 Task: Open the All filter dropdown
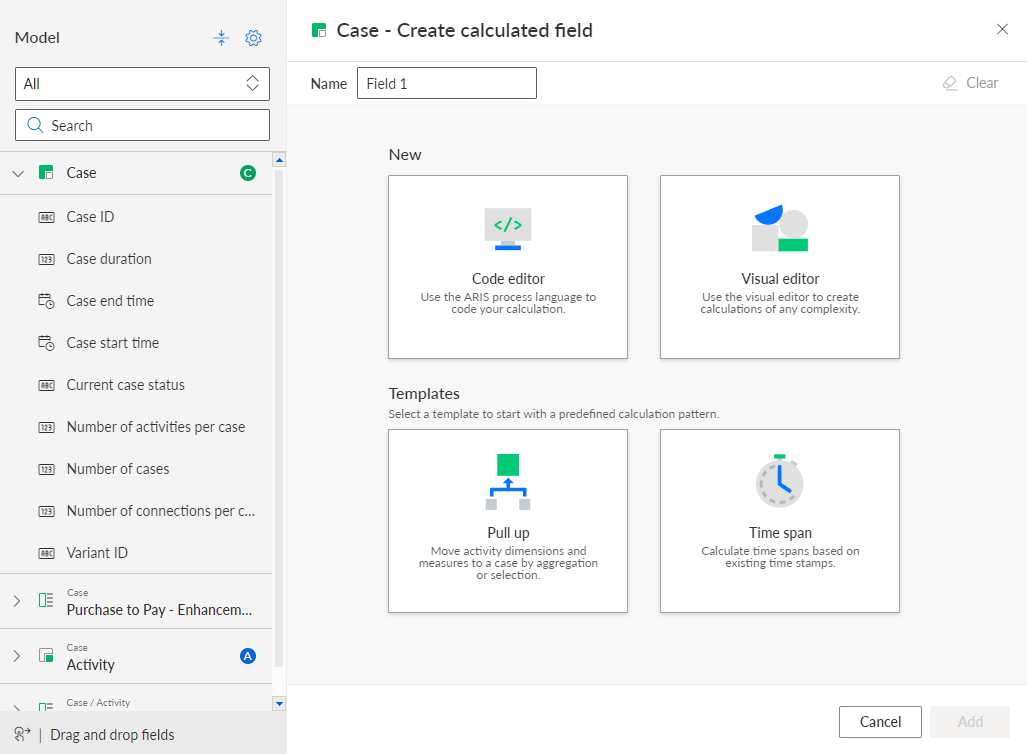(x=142, y=84)
